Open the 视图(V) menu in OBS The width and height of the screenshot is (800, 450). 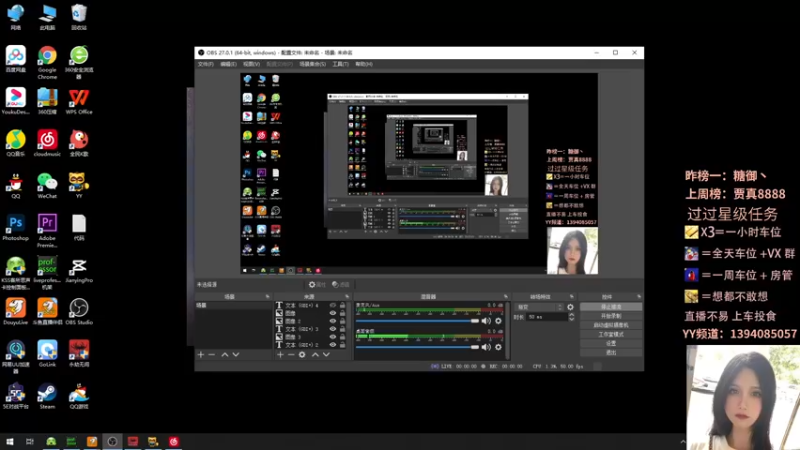point(252,64)
